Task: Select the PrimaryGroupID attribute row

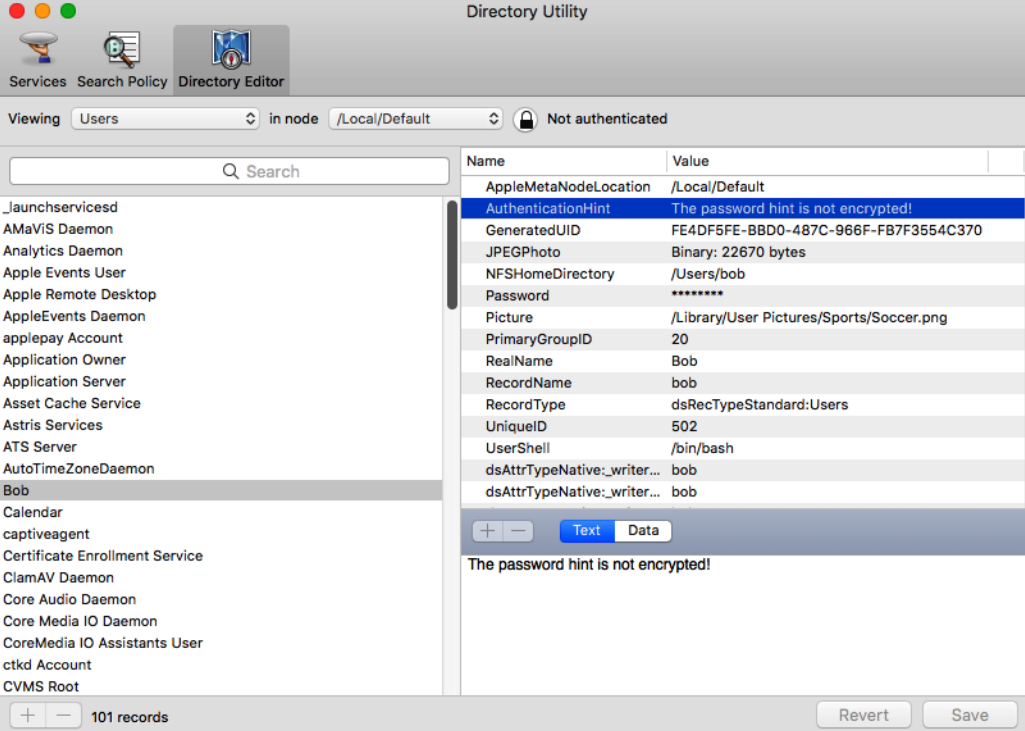Action: (x=743, y=339)
